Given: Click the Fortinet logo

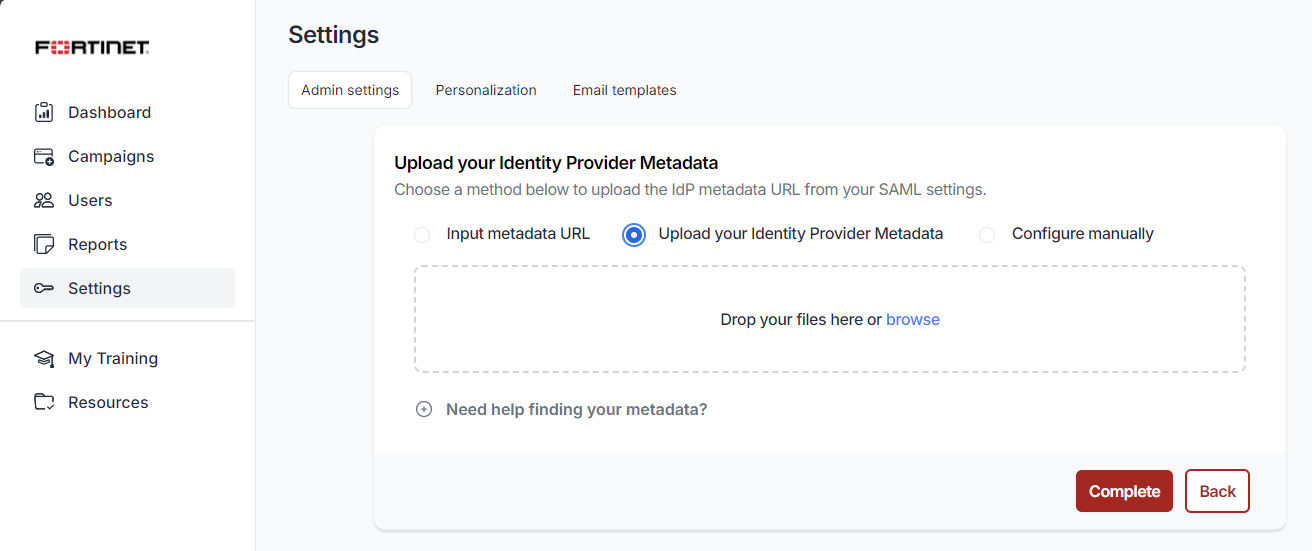Looking at the screenshot, I should click(x=92, y=47).
